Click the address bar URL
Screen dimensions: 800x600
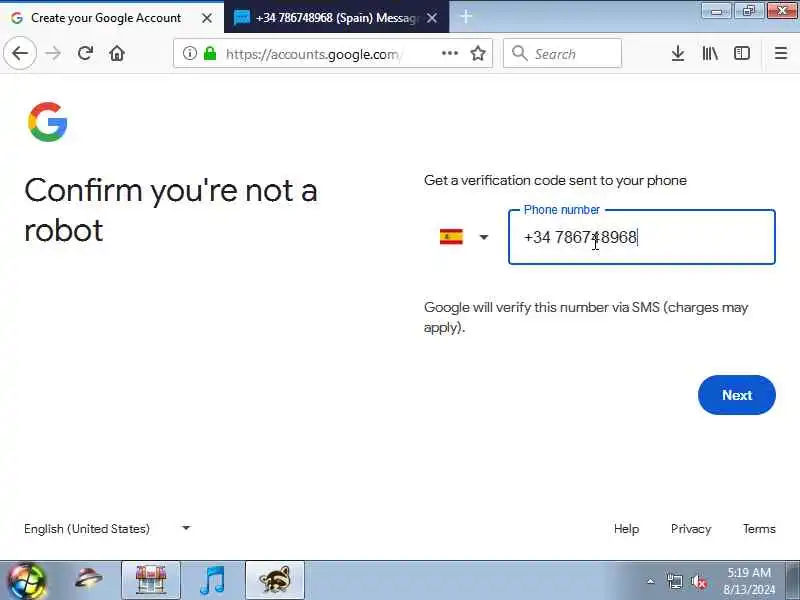point(312,54)
